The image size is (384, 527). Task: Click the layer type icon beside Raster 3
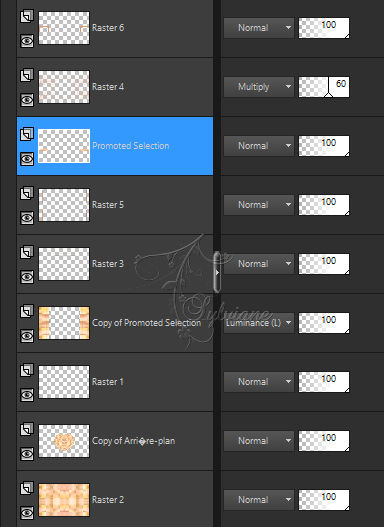(27, 252)
